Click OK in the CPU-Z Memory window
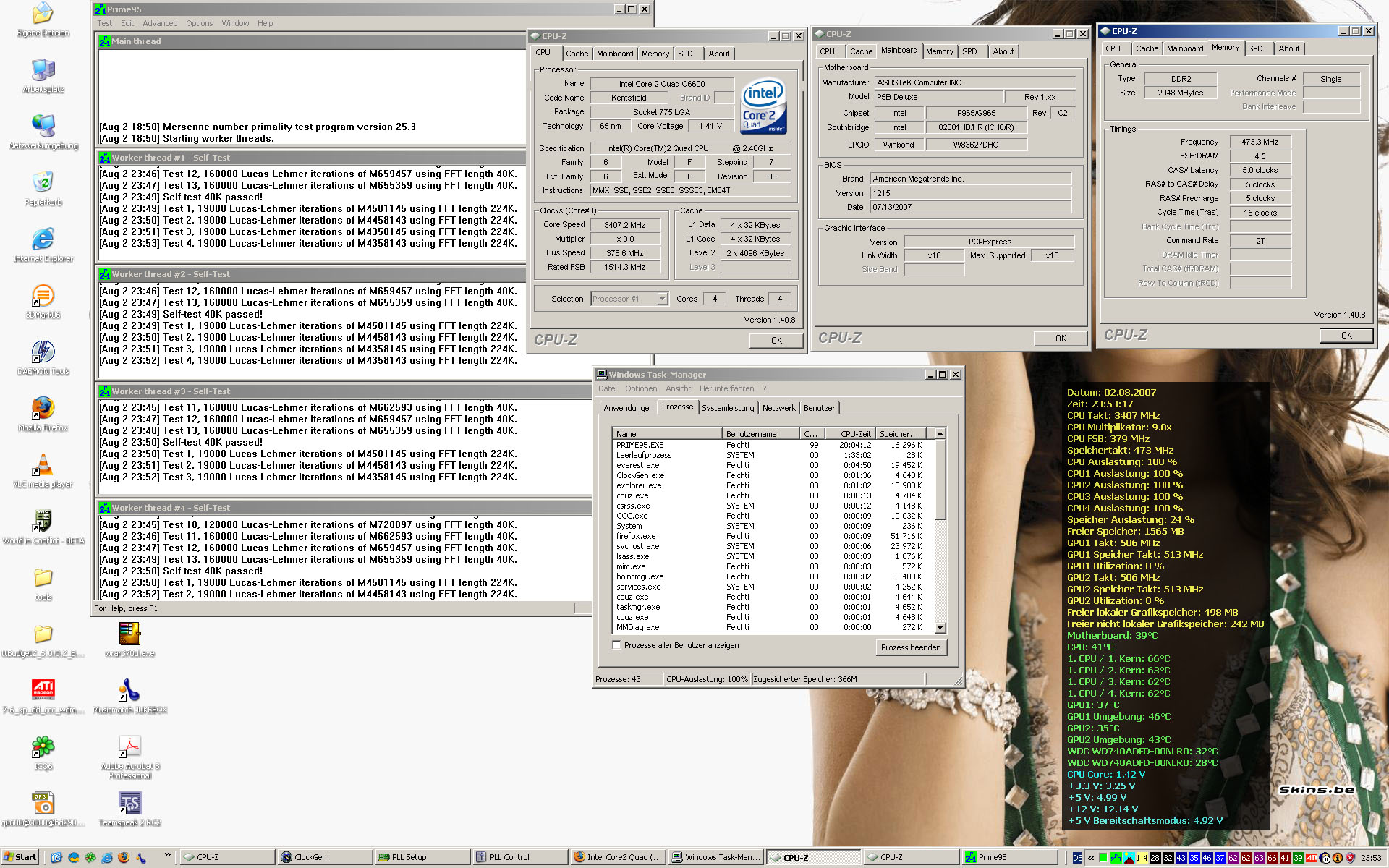Screen dimensions: 1389x868 point(1346,336)
